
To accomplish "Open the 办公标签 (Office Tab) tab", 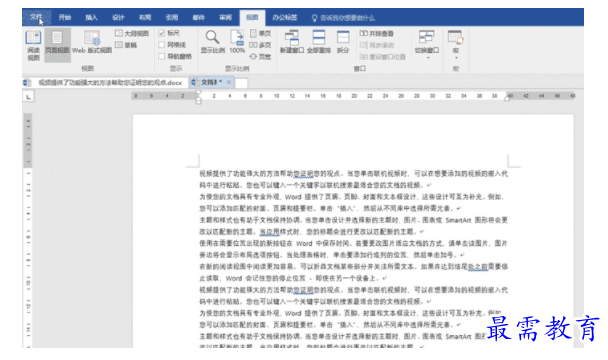I will [285, 17].
